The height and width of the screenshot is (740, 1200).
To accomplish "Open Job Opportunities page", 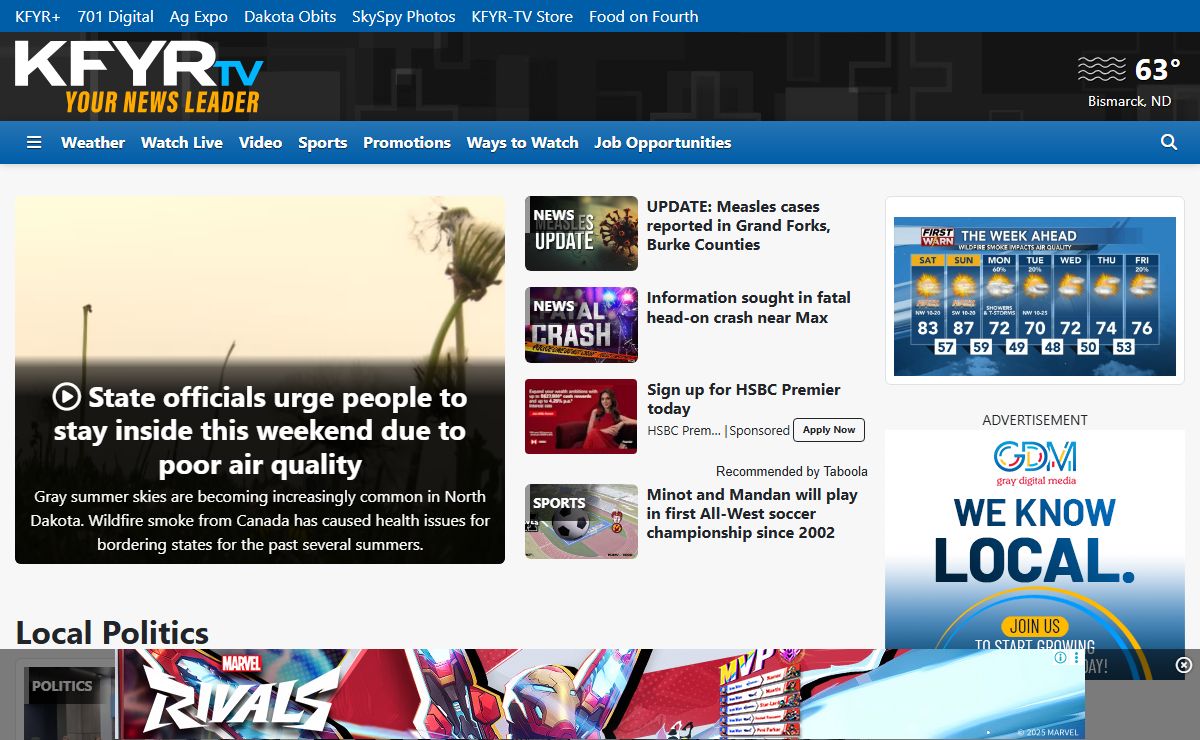I will pyautogui.click(x=663, y=143).
